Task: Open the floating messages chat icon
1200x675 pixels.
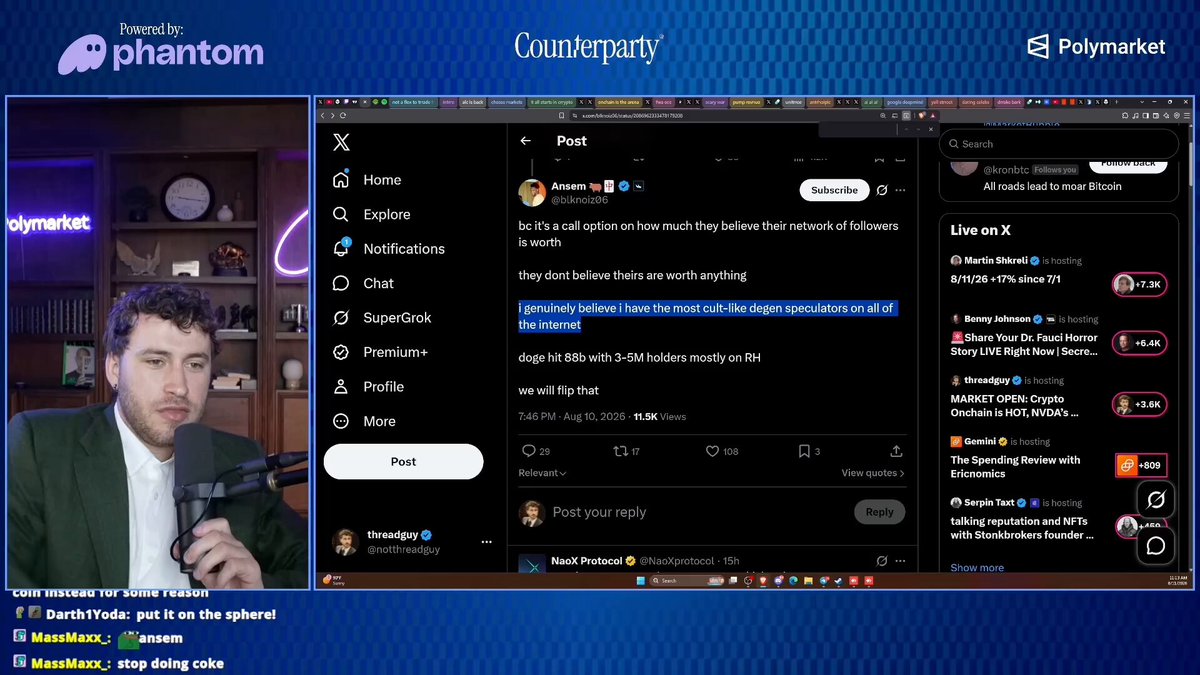Action: pos(1156,545)
